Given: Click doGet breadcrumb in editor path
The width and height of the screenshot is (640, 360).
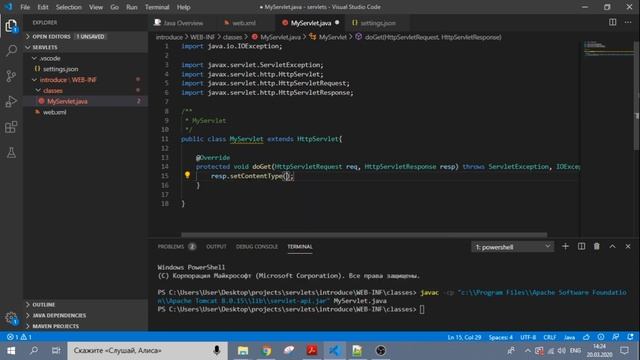Looking at the screenshot, I should (x=428, y=37).
